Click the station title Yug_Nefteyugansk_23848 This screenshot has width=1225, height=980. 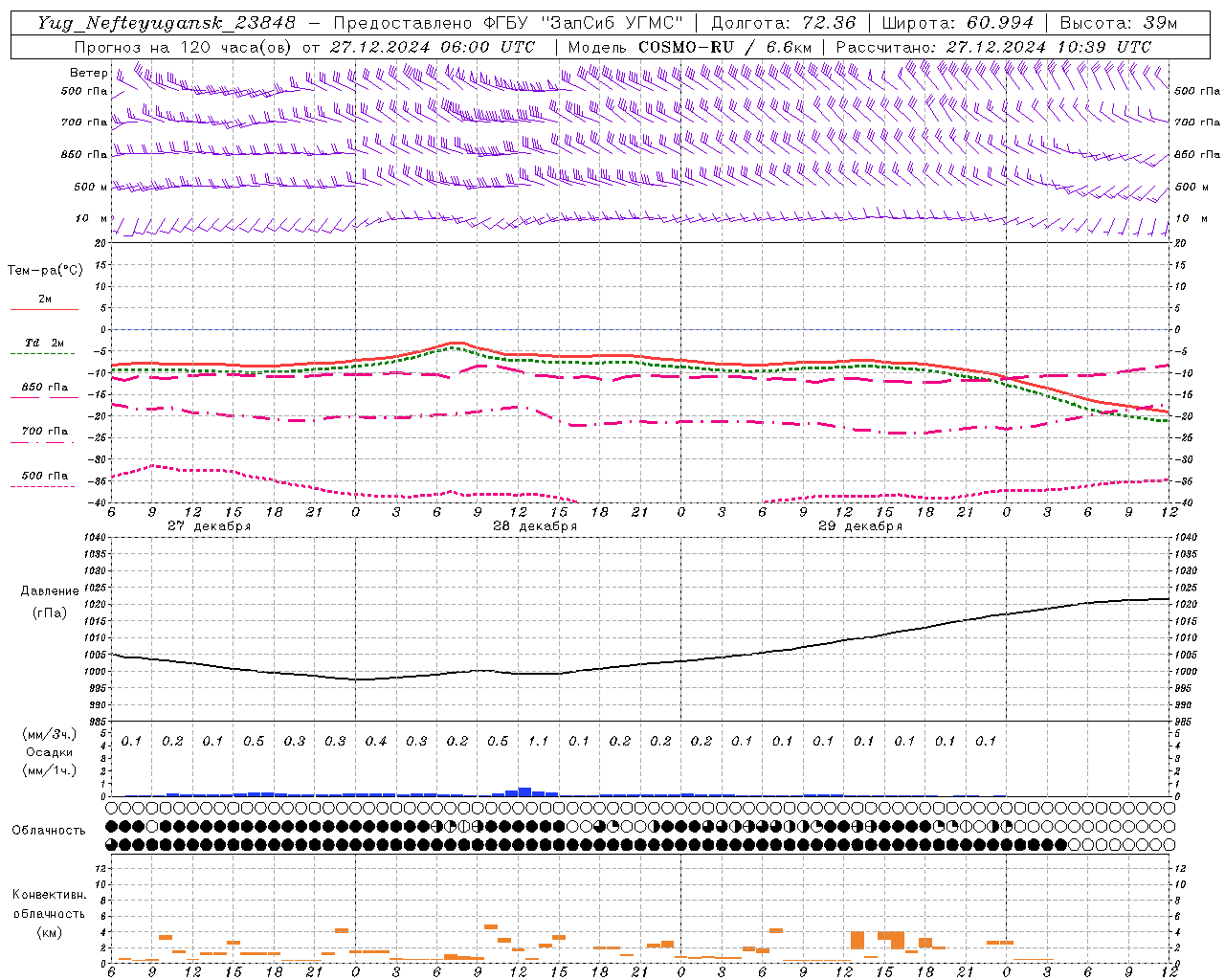(167, 23)
